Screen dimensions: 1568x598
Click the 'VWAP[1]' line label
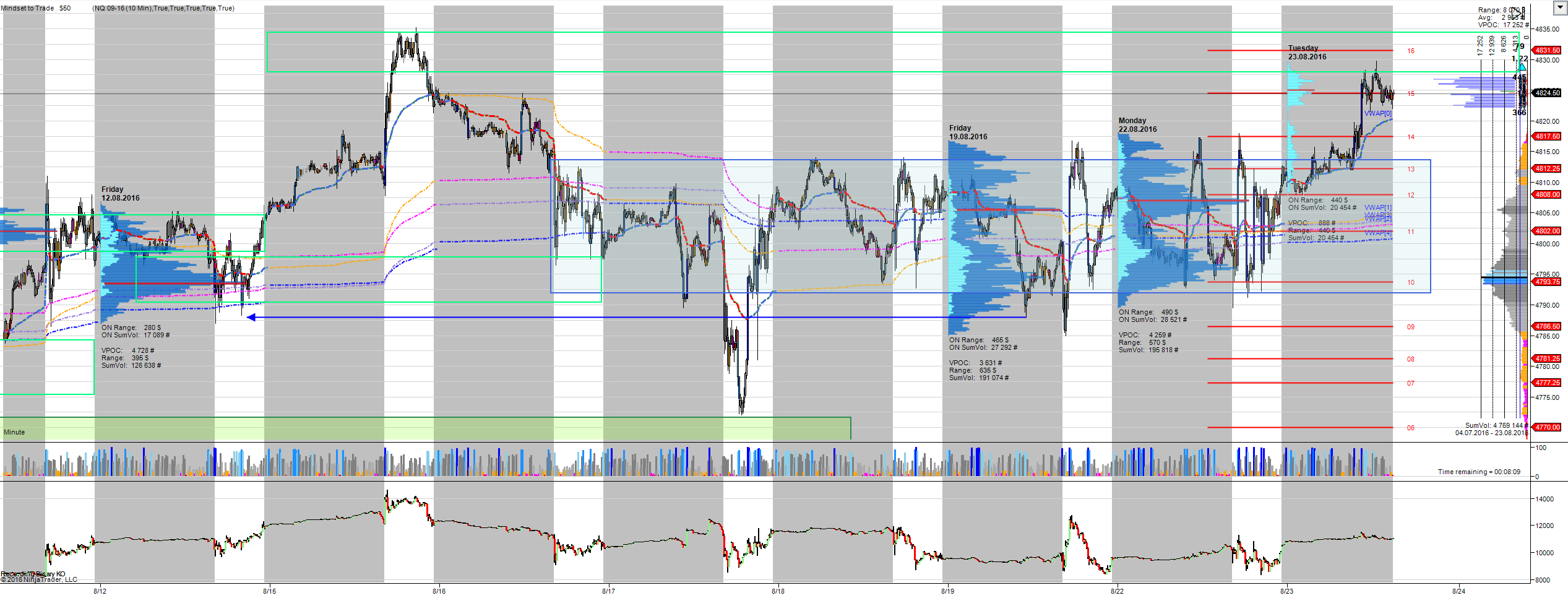click(x=1377, y=207)
